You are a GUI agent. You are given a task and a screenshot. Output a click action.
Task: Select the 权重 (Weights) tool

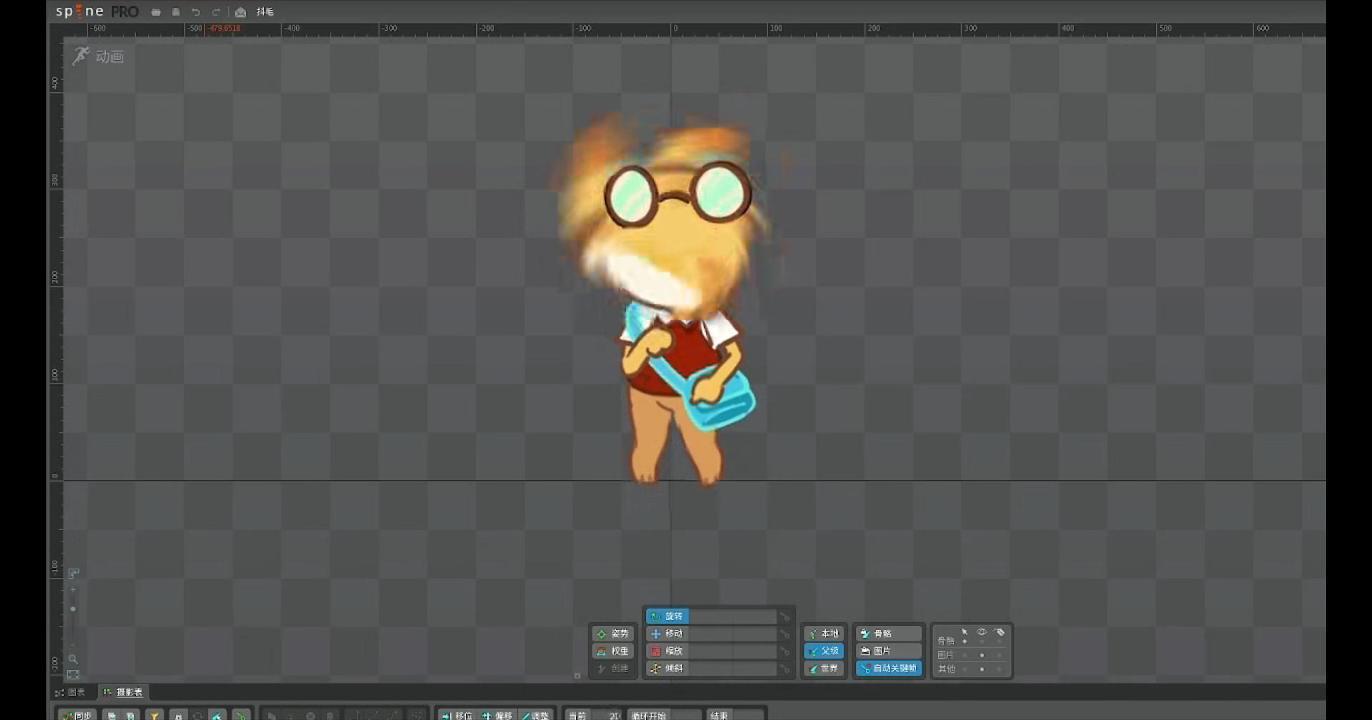(x=613, y=651)
